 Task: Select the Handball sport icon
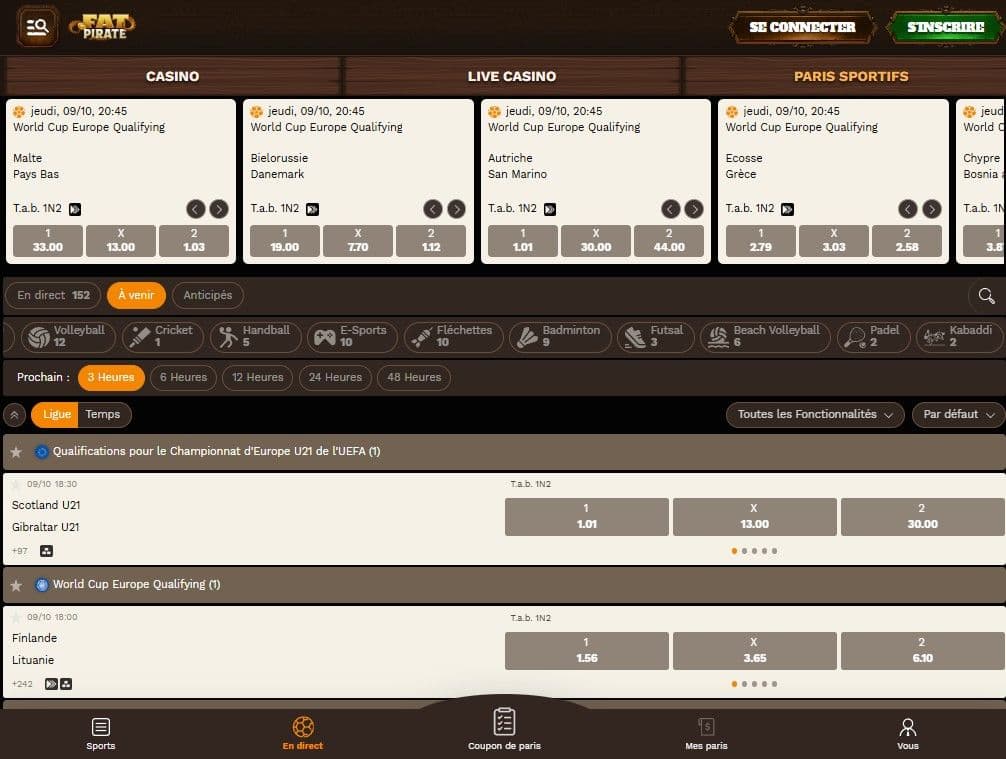point(228,337)
